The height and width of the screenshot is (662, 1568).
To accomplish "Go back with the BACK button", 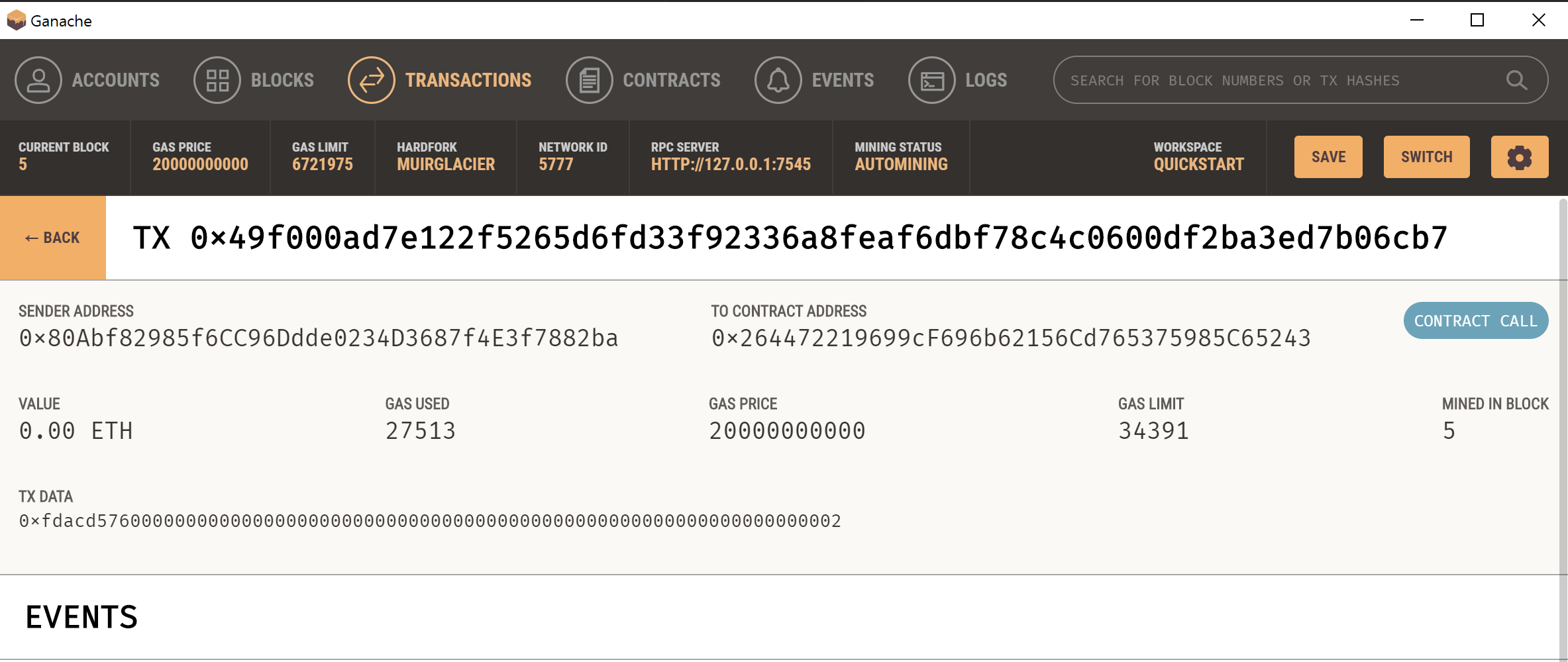I will [53, 238].
